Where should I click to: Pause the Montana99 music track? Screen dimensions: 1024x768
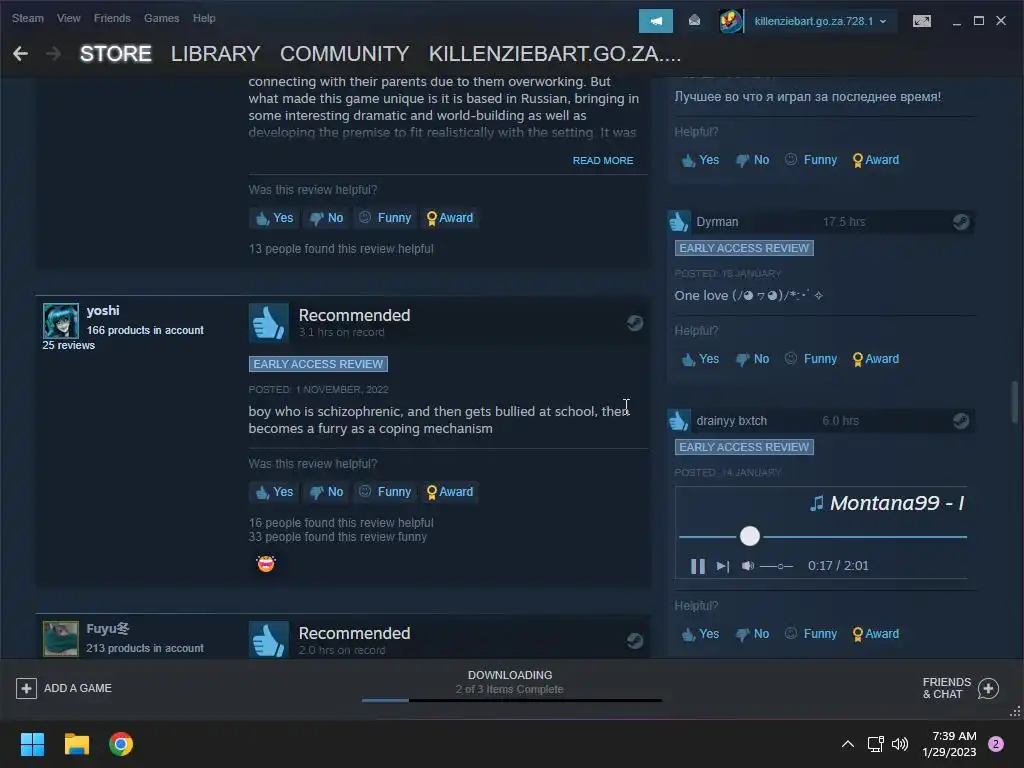[x=697, y=566]
